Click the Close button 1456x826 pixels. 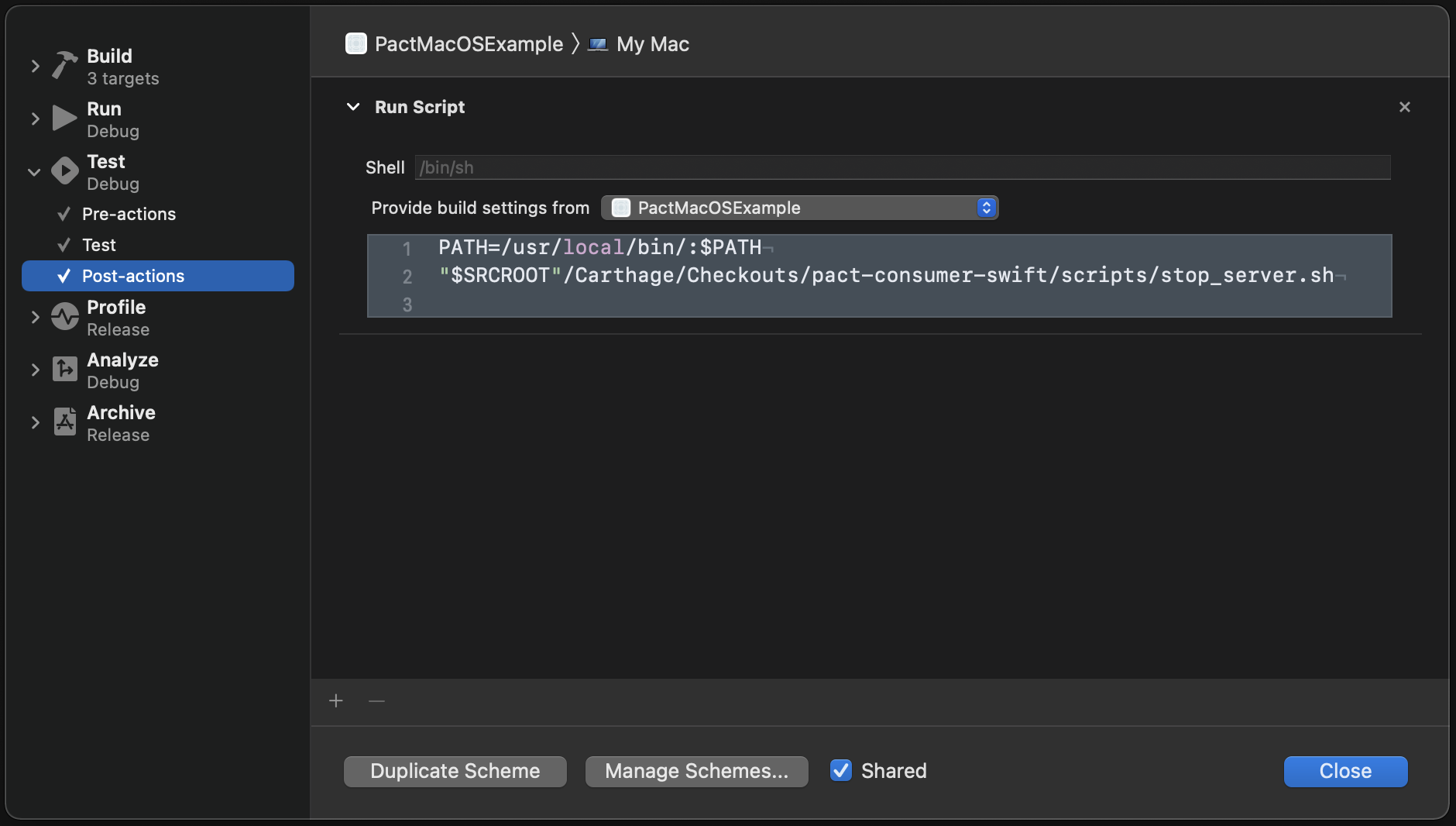point(1345,771)
